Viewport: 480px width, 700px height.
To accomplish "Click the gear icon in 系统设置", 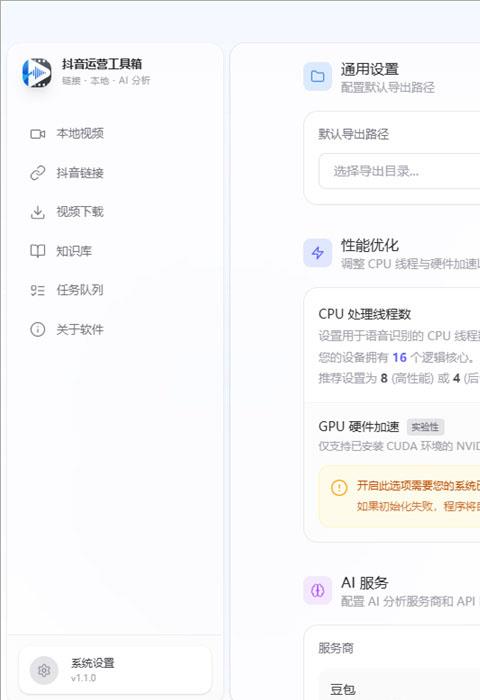I will (x=44, y=670).
